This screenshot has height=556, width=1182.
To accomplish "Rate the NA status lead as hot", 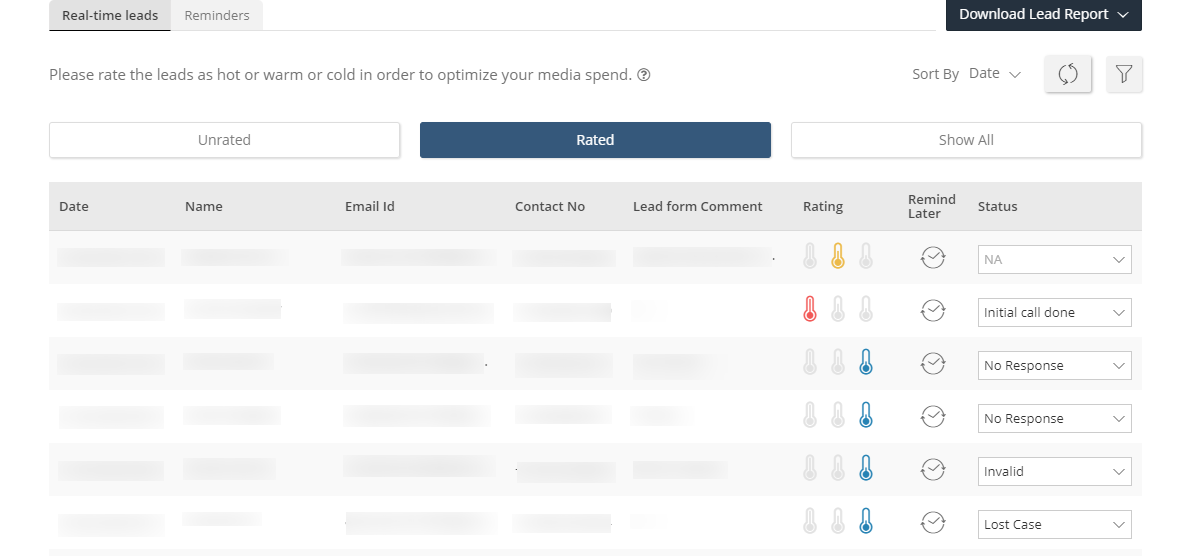I will (810, 256).
